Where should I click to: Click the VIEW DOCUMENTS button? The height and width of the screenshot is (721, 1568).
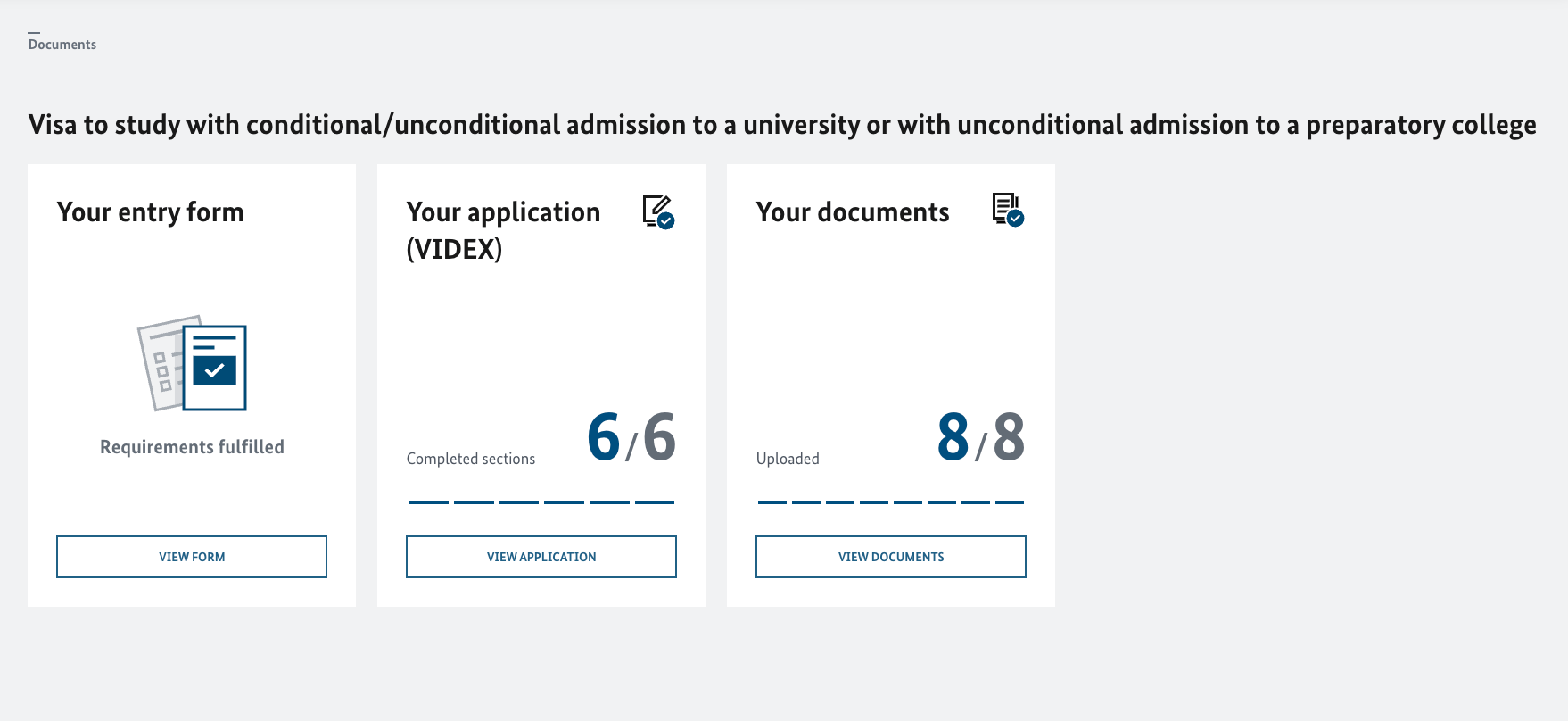pyautogui.click(x=891, y=557)
